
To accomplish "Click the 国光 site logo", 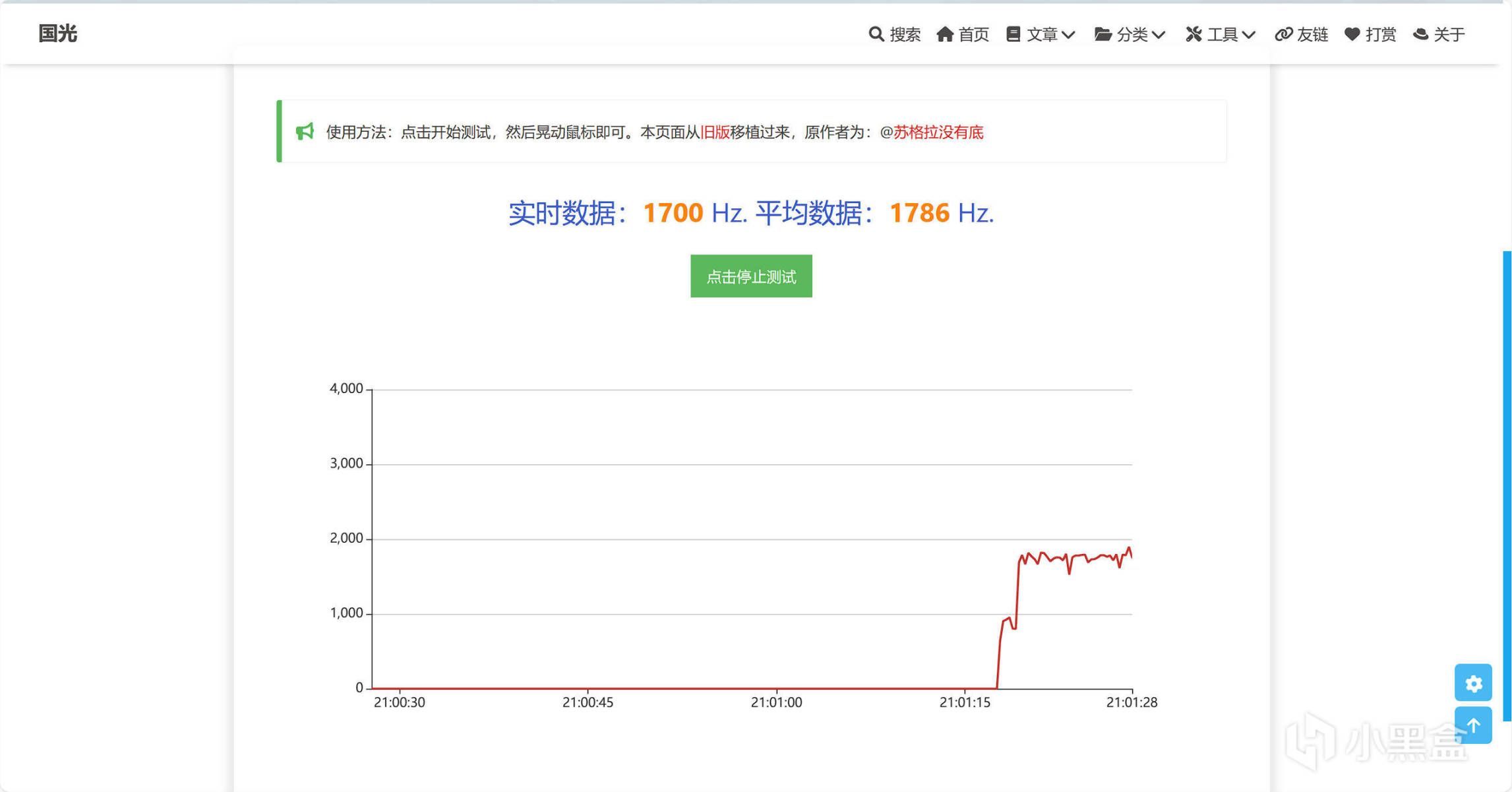I will [58, 33].
